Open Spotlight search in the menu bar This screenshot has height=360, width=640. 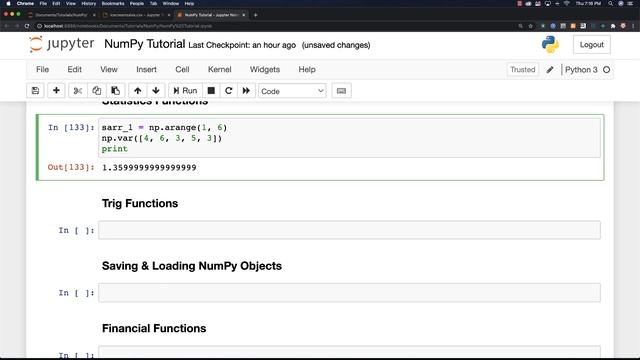[610, 3]
